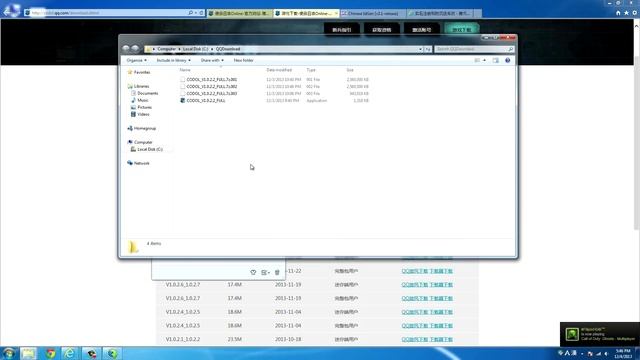Sort files by the Size column
Screen dimensions: 640x360
point(350,70)
